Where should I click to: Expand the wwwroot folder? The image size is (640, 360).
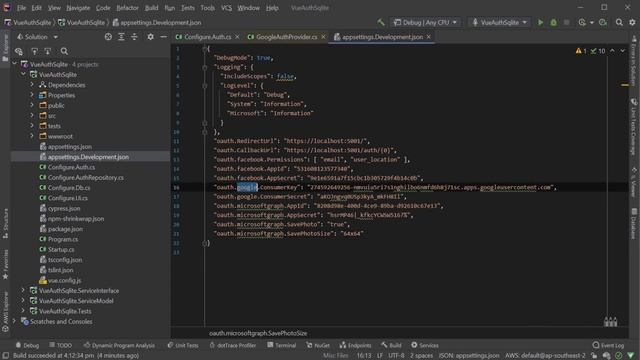click(x=32, y=136)
